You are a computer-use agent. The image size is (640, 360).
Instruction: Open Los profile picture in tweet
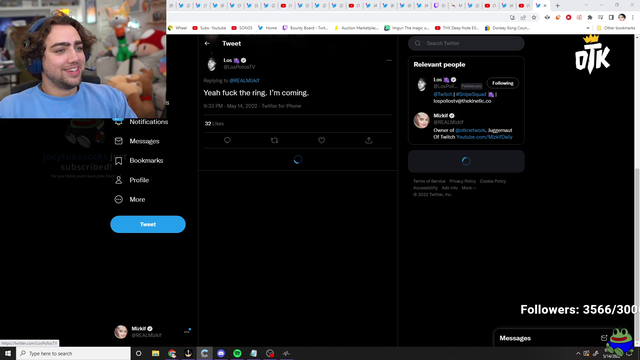click(x=212, y=64)
